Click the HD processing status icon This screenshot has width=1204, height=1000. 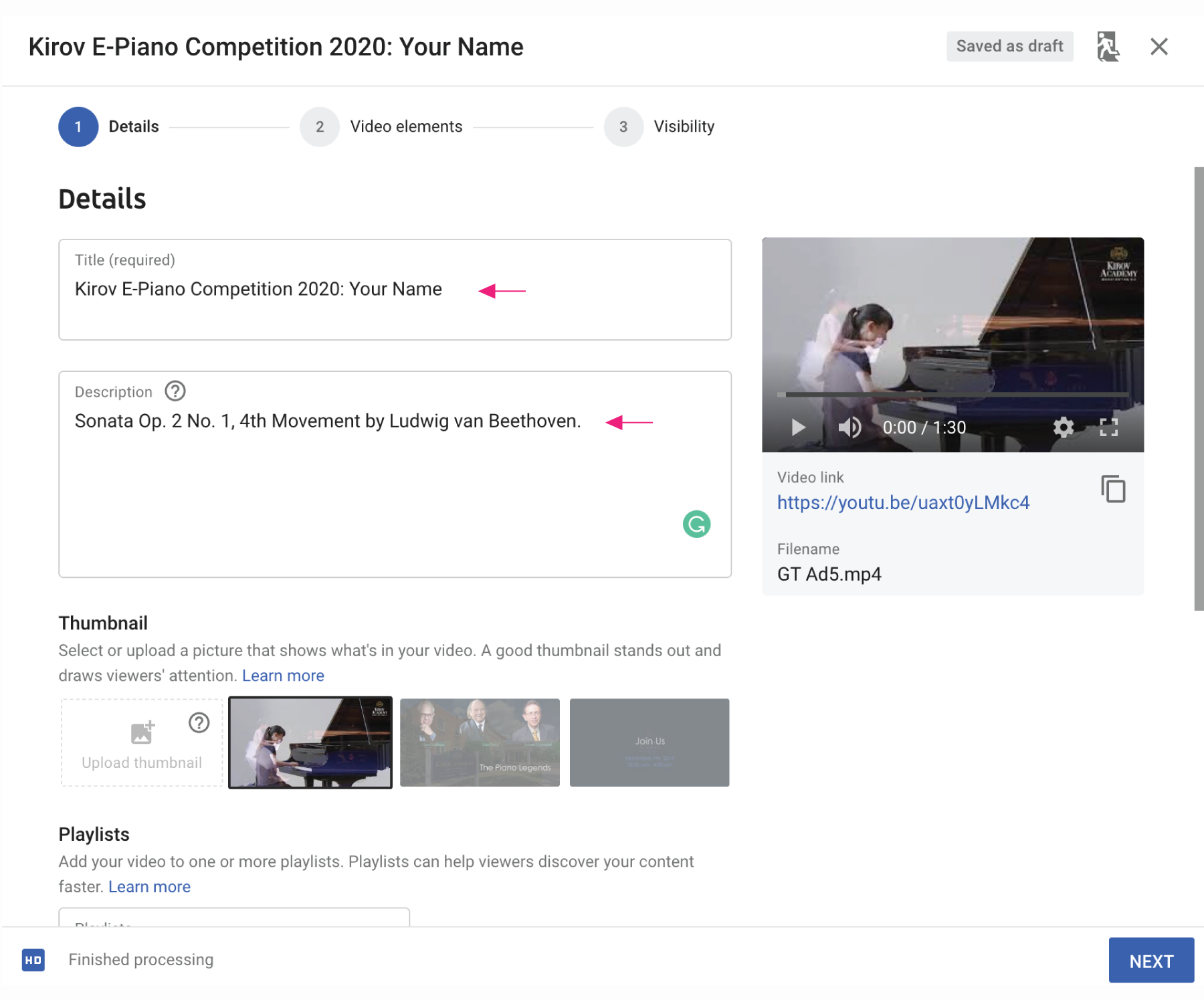[33, 960]
